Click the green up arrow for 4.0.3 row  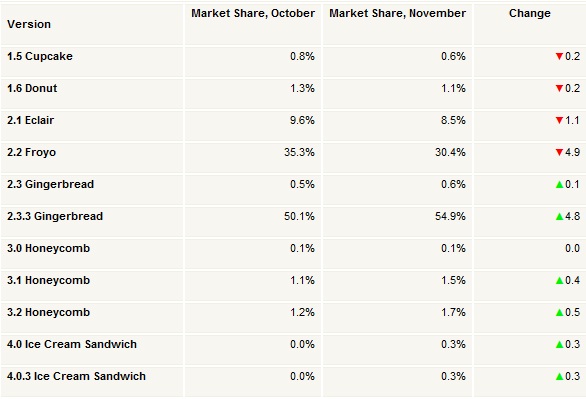tap(559, 376)
